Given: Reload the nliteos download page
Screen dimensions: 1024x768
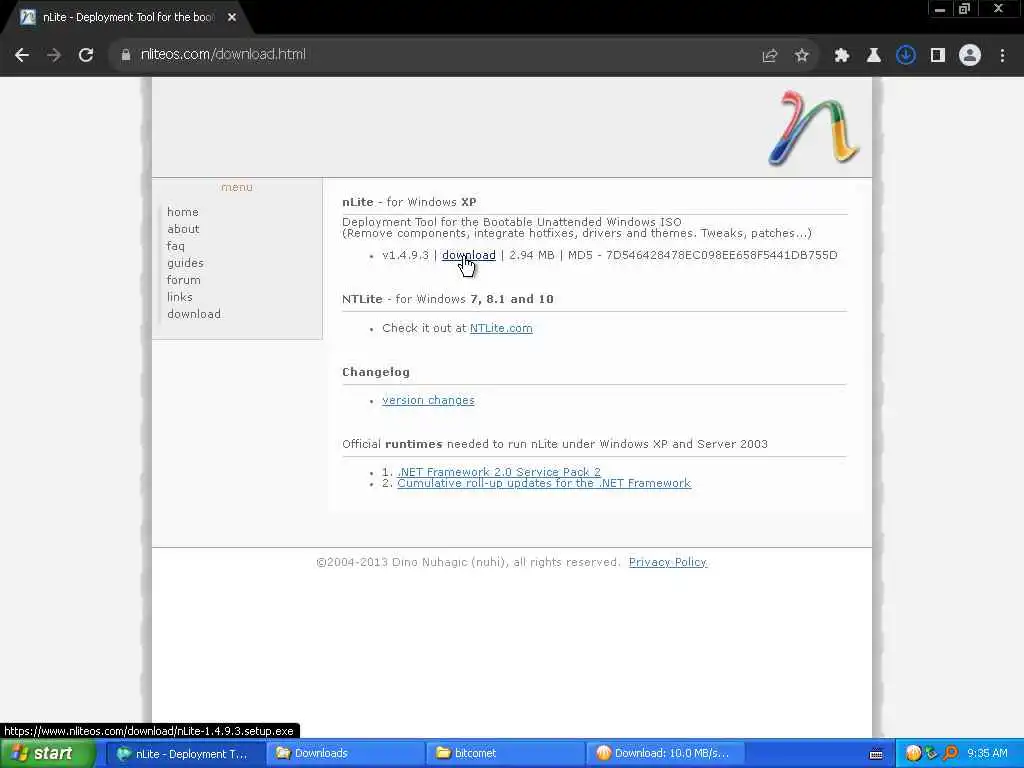Looking at the screenshot, I should click(86, 55).
